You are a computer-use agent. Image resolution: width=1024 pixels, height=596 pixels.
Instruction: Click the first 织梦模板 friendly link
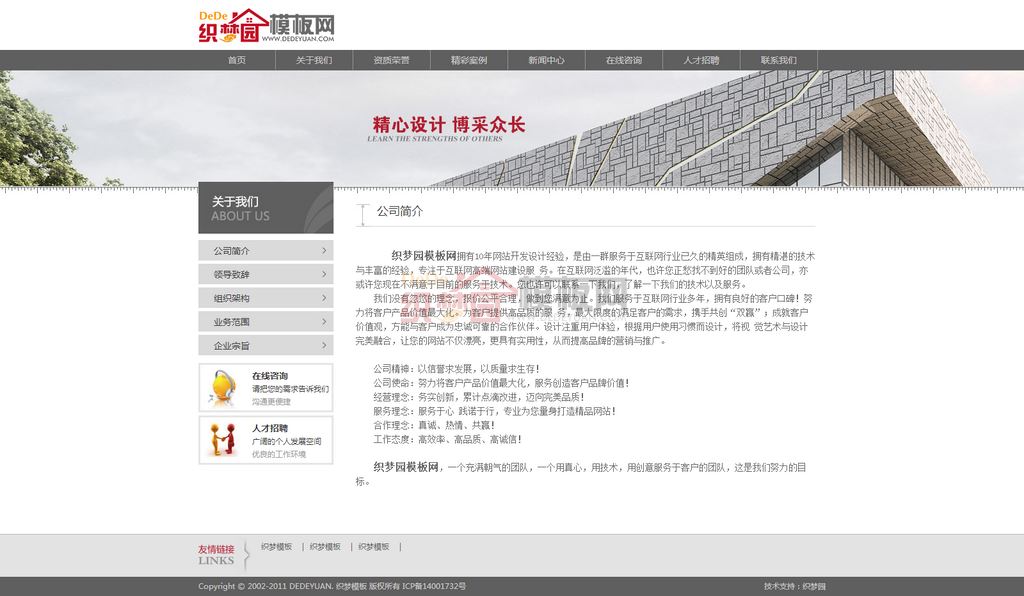tap(277, 547)
